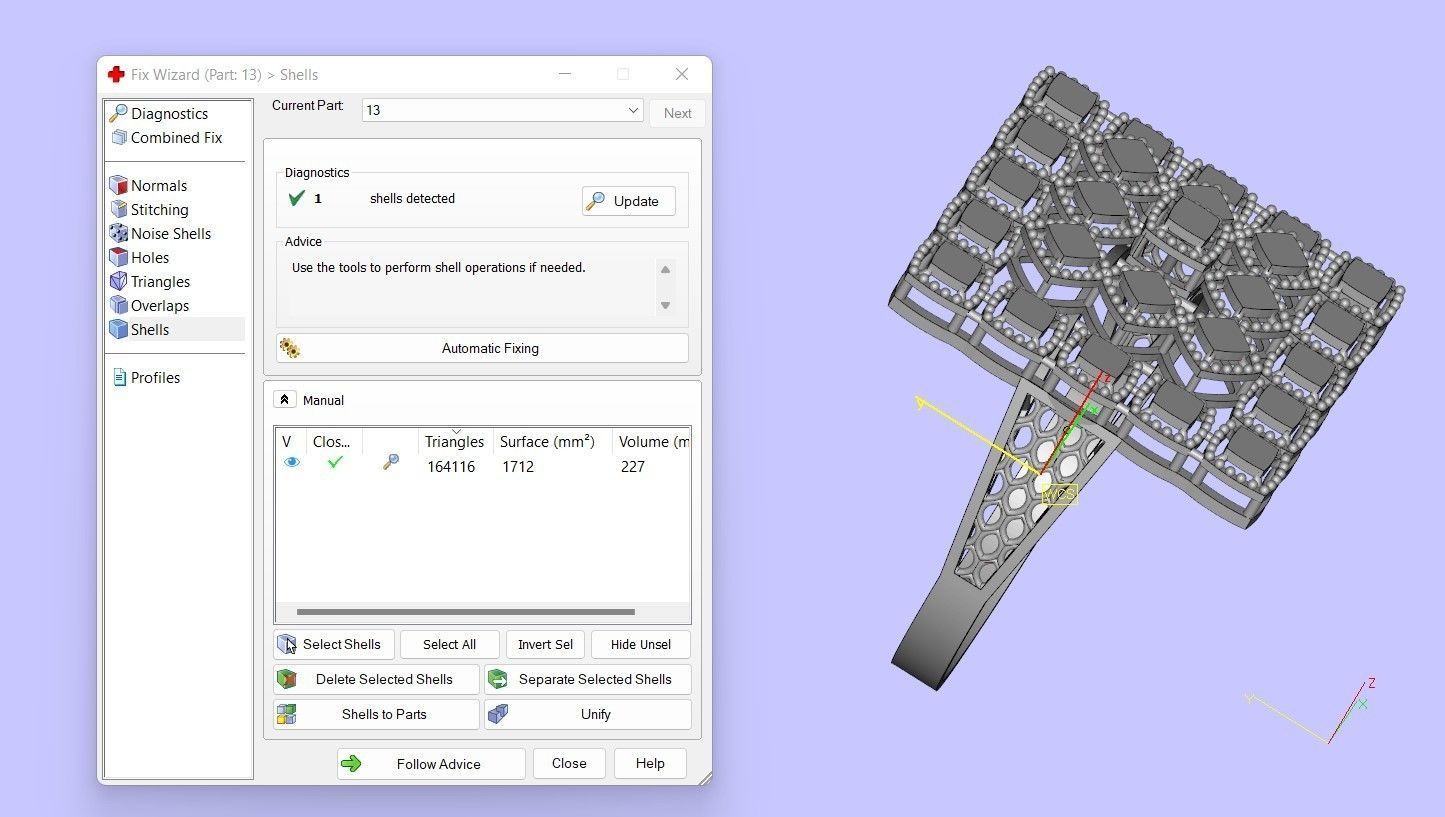Run Automatic Fixing

pos(482,348)
